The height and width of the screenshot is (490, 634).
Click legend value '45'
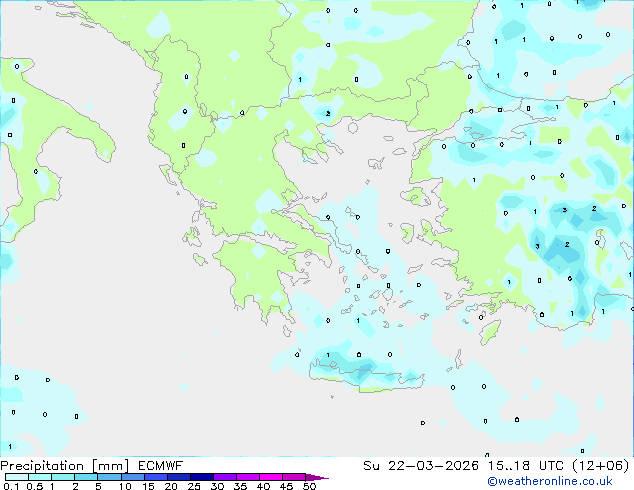286,486
